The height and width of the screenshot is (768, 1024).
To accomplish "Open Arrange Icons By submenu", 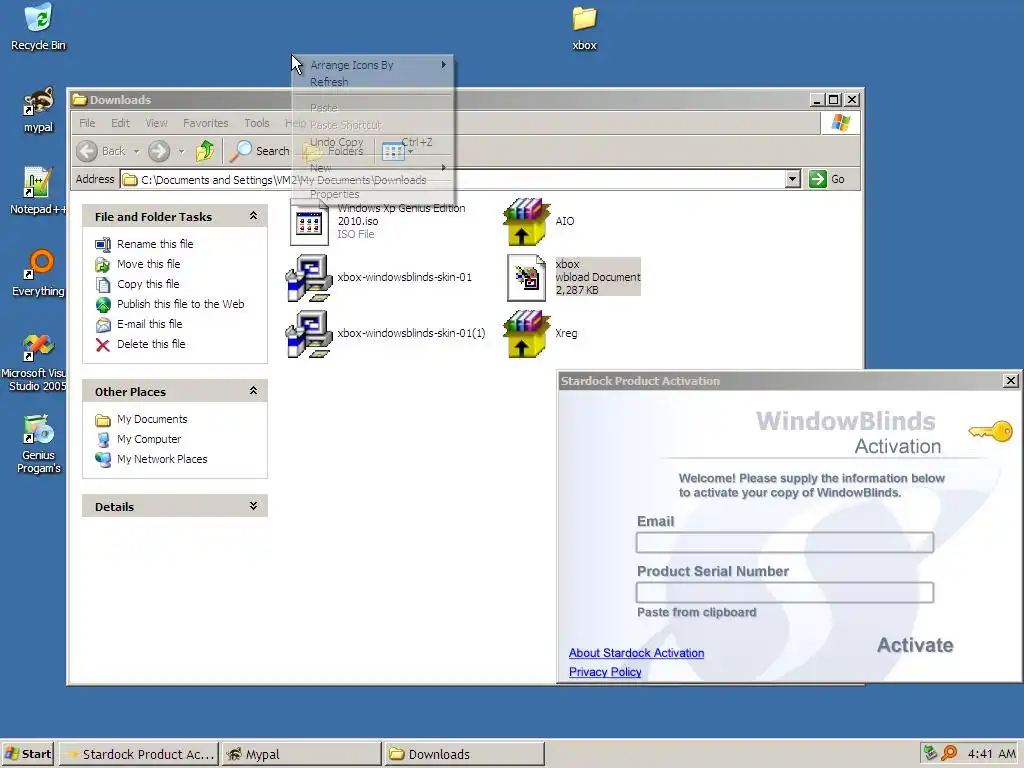I will (x=372, y=65).
